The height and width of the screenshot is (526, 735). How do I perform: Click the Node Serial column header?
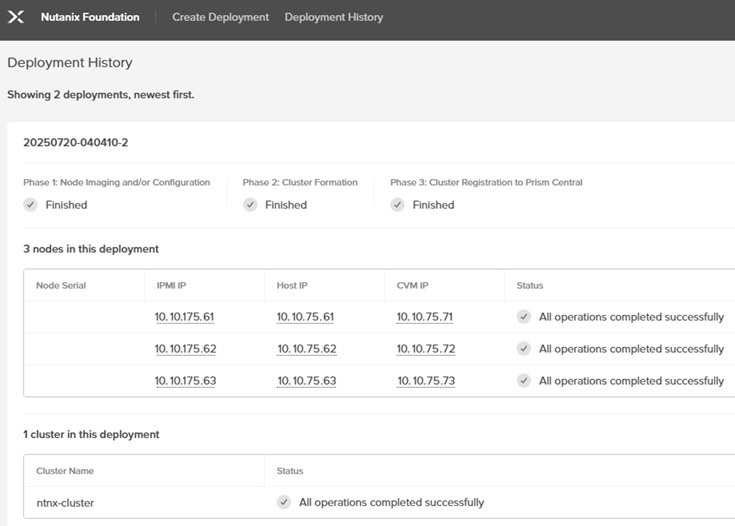point(61,286)
